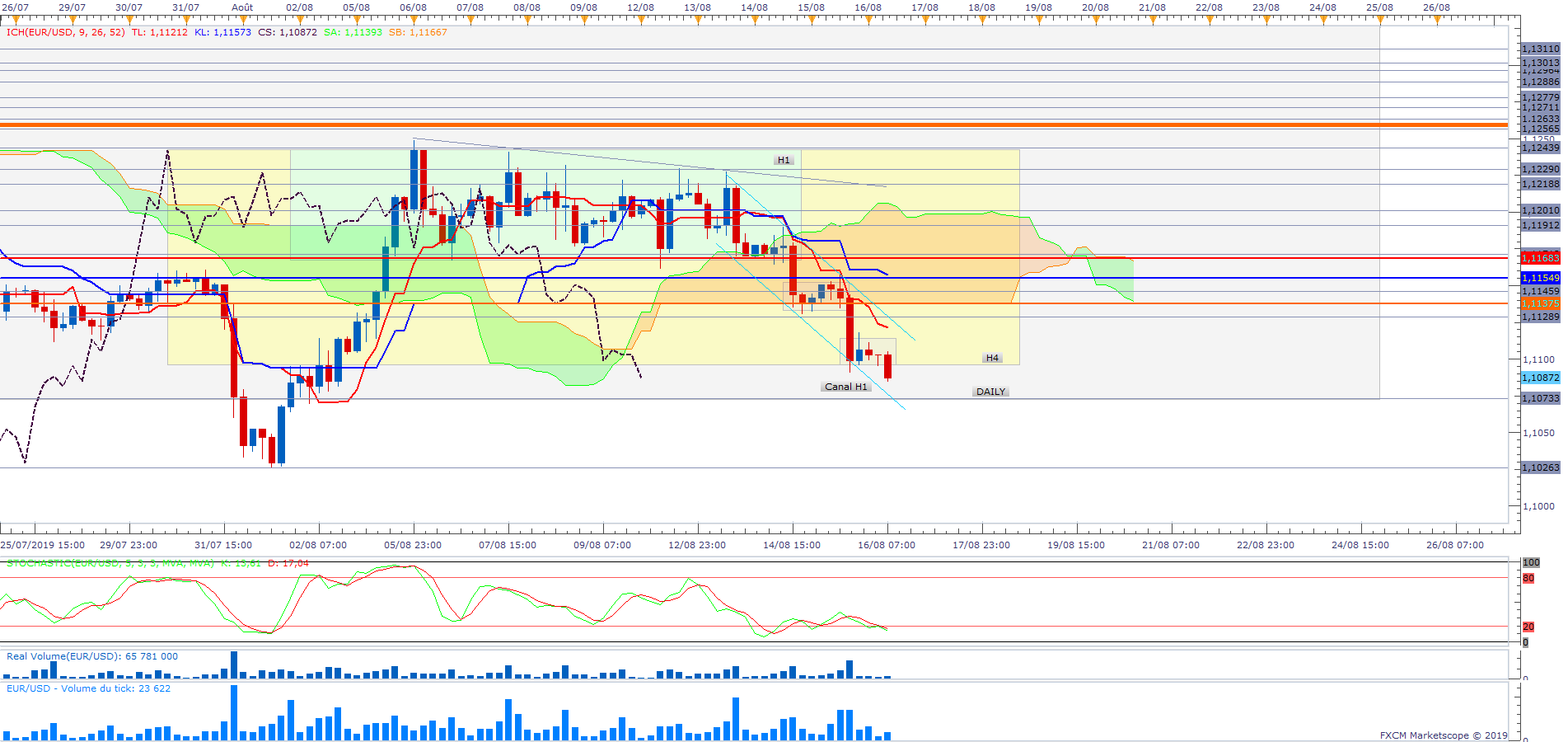The height and width of the screenshot is (742, 1568).
Task: Click the 21/08 07:00 time axis label
Action: point(1171,545)
